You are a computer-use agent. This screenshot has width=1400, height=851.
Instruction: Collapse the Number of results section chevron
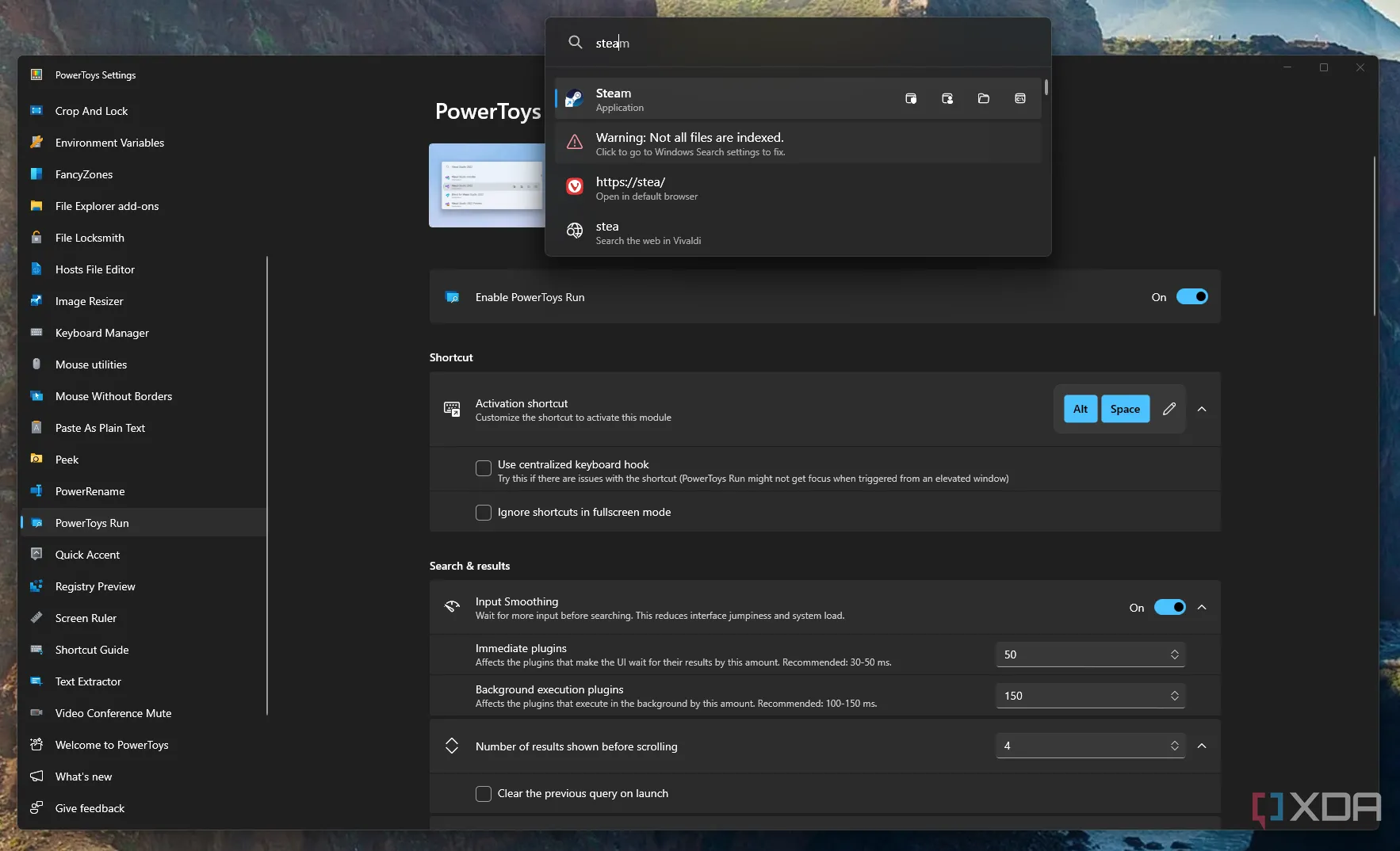(1202, 746)
